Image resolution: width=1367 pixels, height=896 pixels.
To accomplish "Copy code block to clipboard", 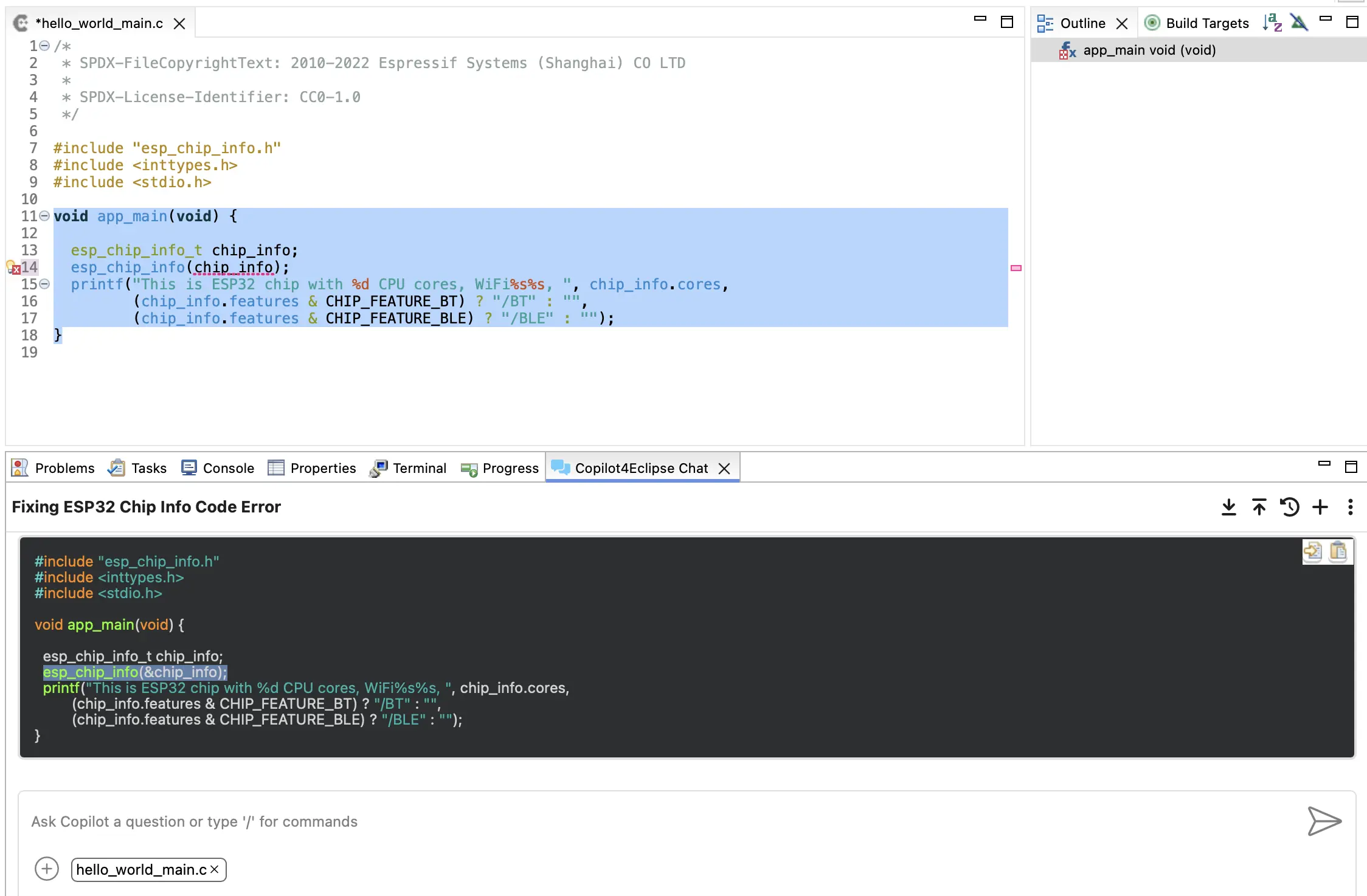I will [1338, 551].
